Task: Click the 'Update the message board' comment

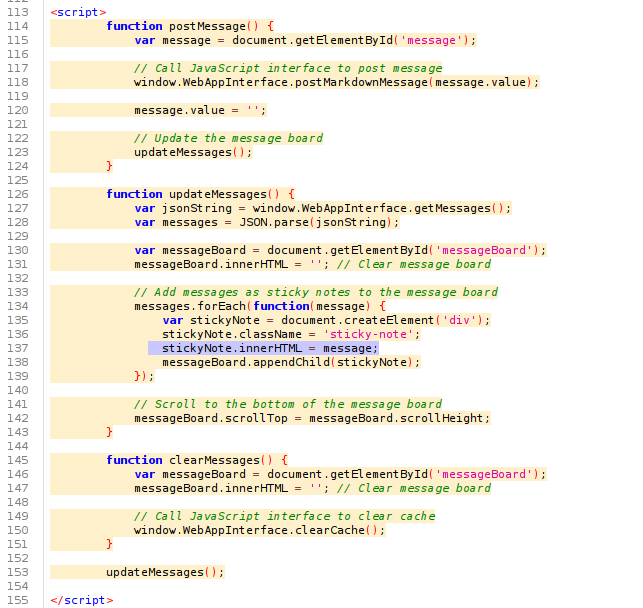Action: point(228,138)
